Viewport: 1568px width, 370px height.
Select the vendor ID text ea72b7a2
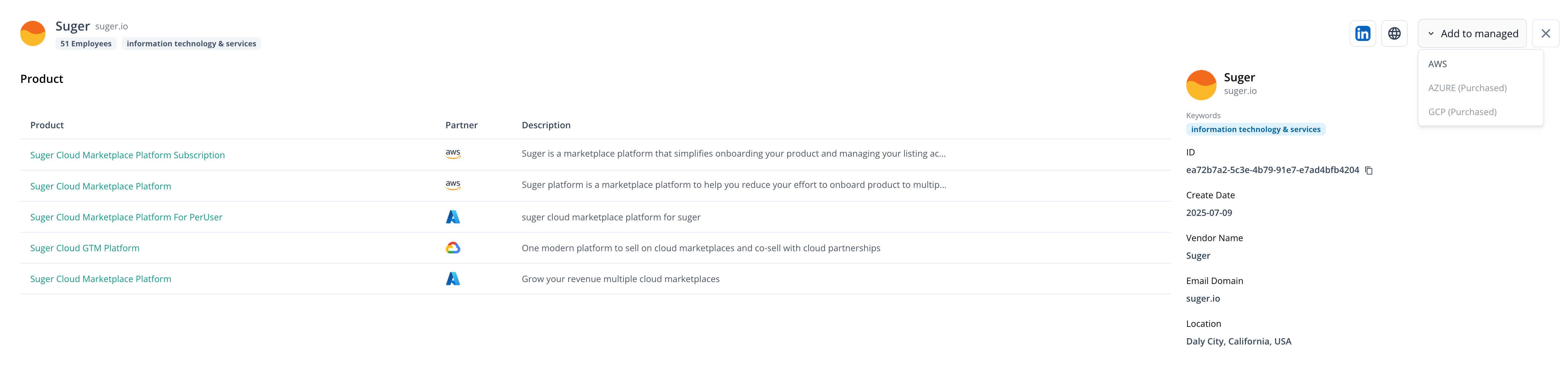click(1272, 170)
